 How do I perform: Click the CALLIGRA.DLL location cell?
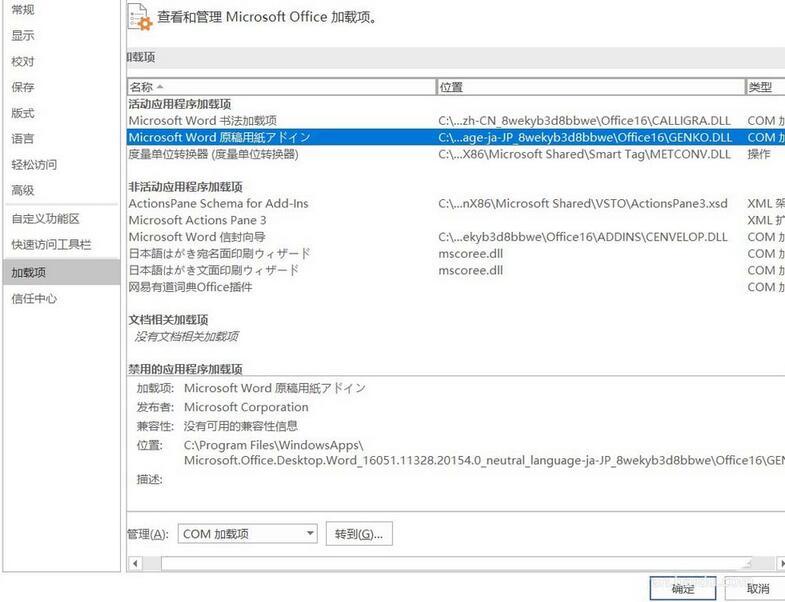click(x=584, y=121)
